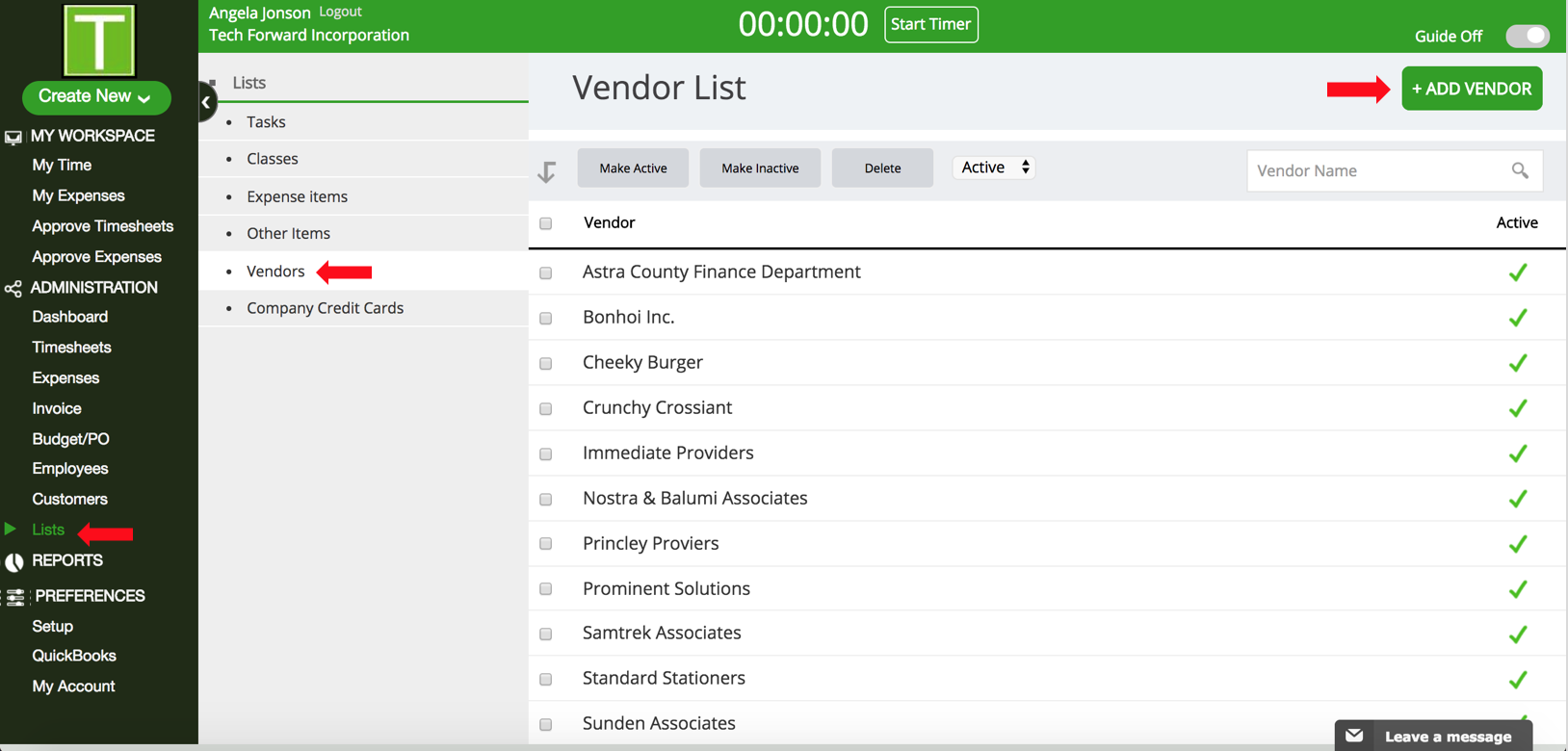This screenshot has height=751, width=1568.
Task: Check the Sunden Associates checkbox
Action: point(546,724)
